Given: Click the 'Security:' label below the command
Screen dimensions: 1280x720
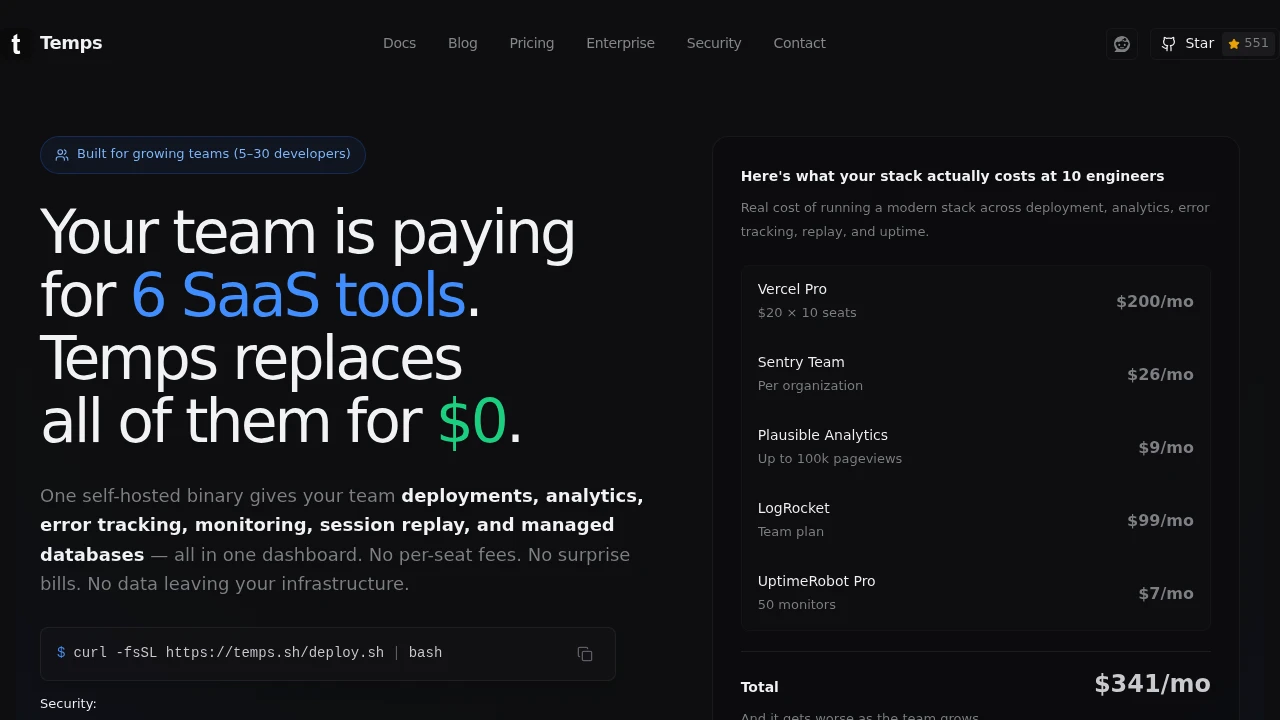Looking at the screenshot, I should (68, 704).
